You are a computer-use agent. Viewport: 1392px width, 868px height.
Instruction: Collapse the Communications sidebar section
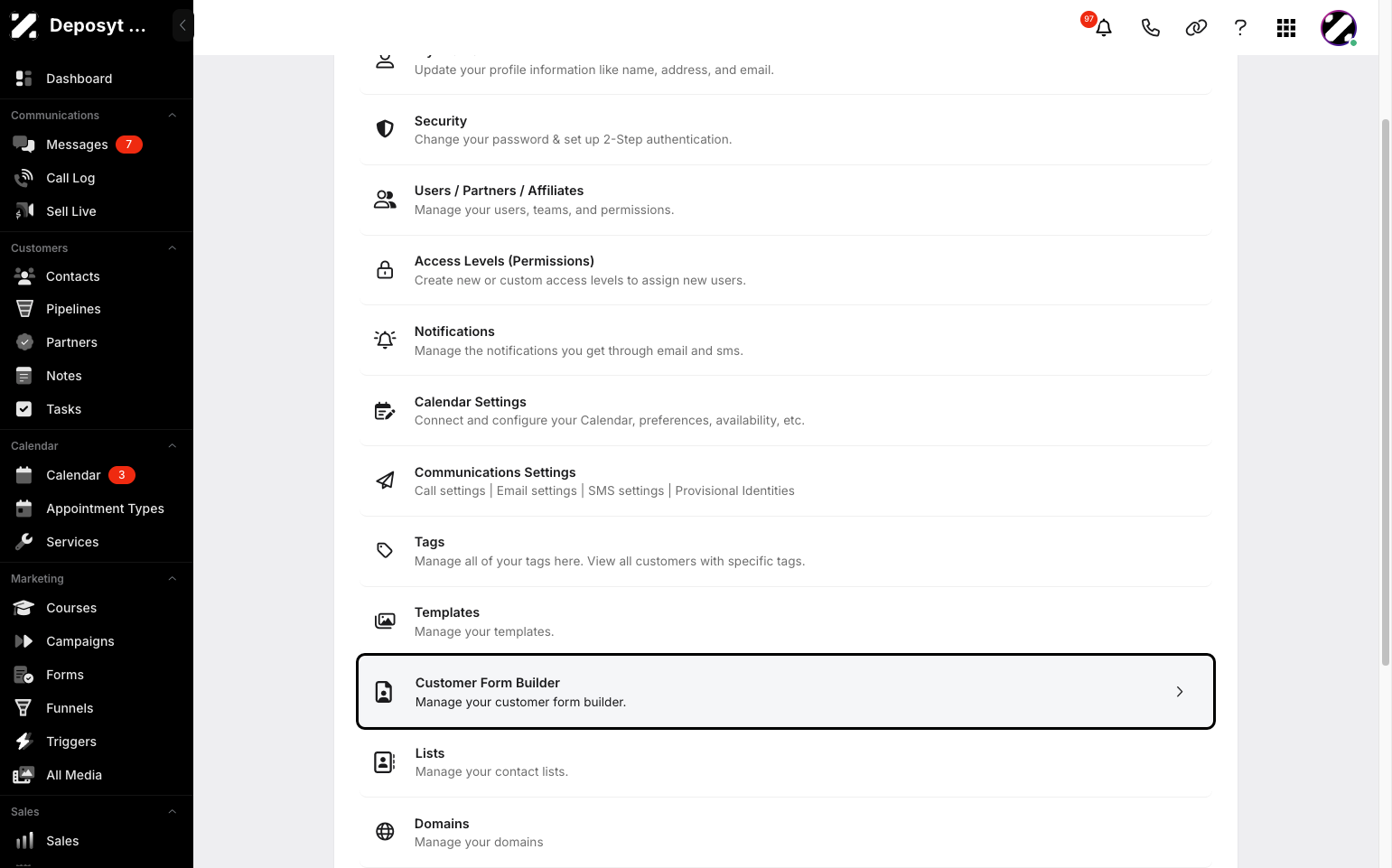(172, 116)
